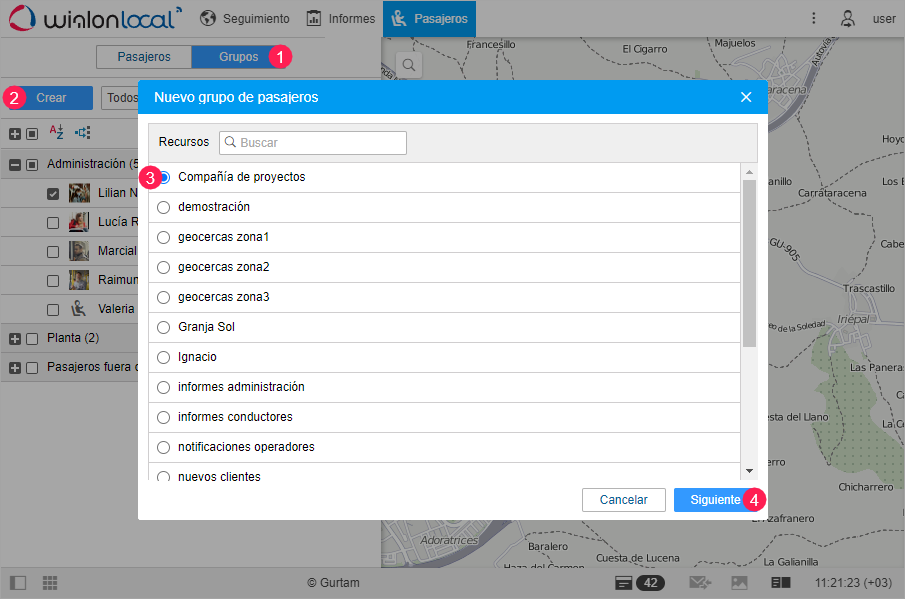Select informes administración radio button
This screenshot has height=599, width=905.
(x=164, y=387)
